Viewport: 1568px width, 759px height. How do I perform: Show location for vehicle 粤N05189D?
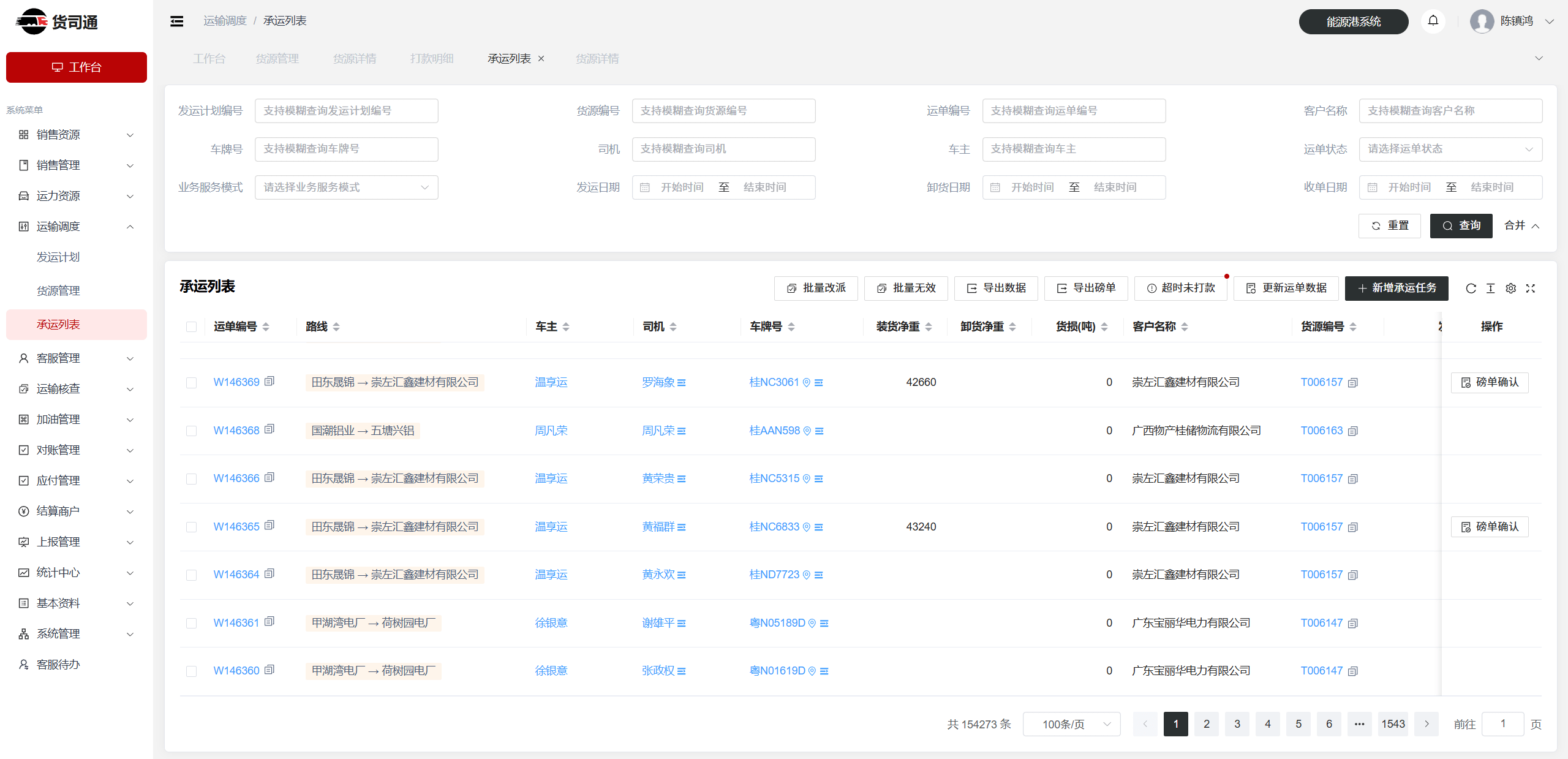point(812,624)
